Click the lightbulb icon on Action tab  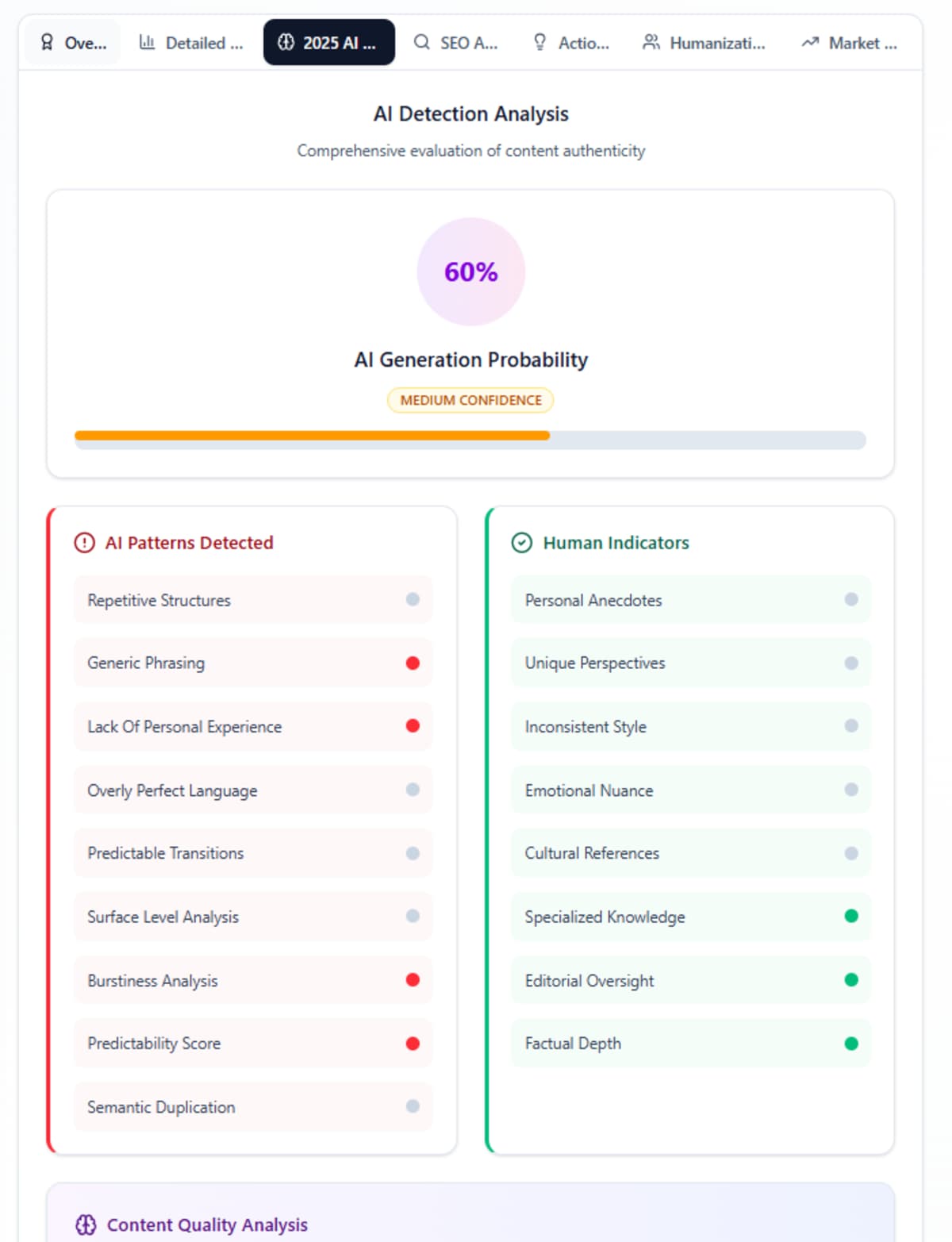pyautogui.click(x=540, y=42)
